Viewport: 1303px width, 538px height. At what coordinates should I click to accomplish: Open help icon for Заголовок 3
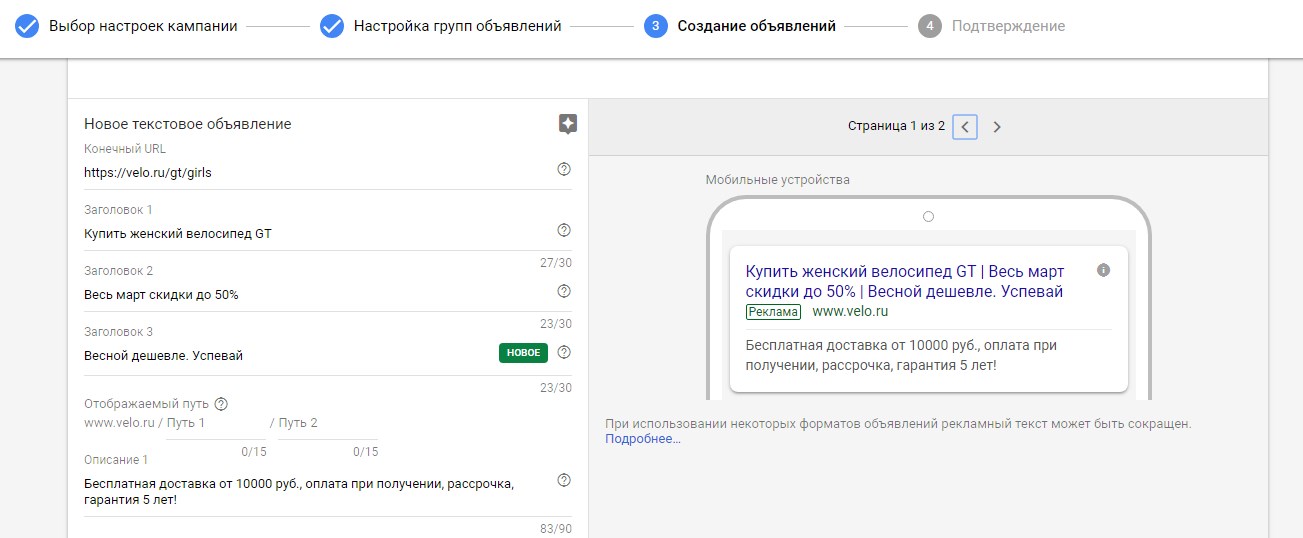click(x=564, y=352)
